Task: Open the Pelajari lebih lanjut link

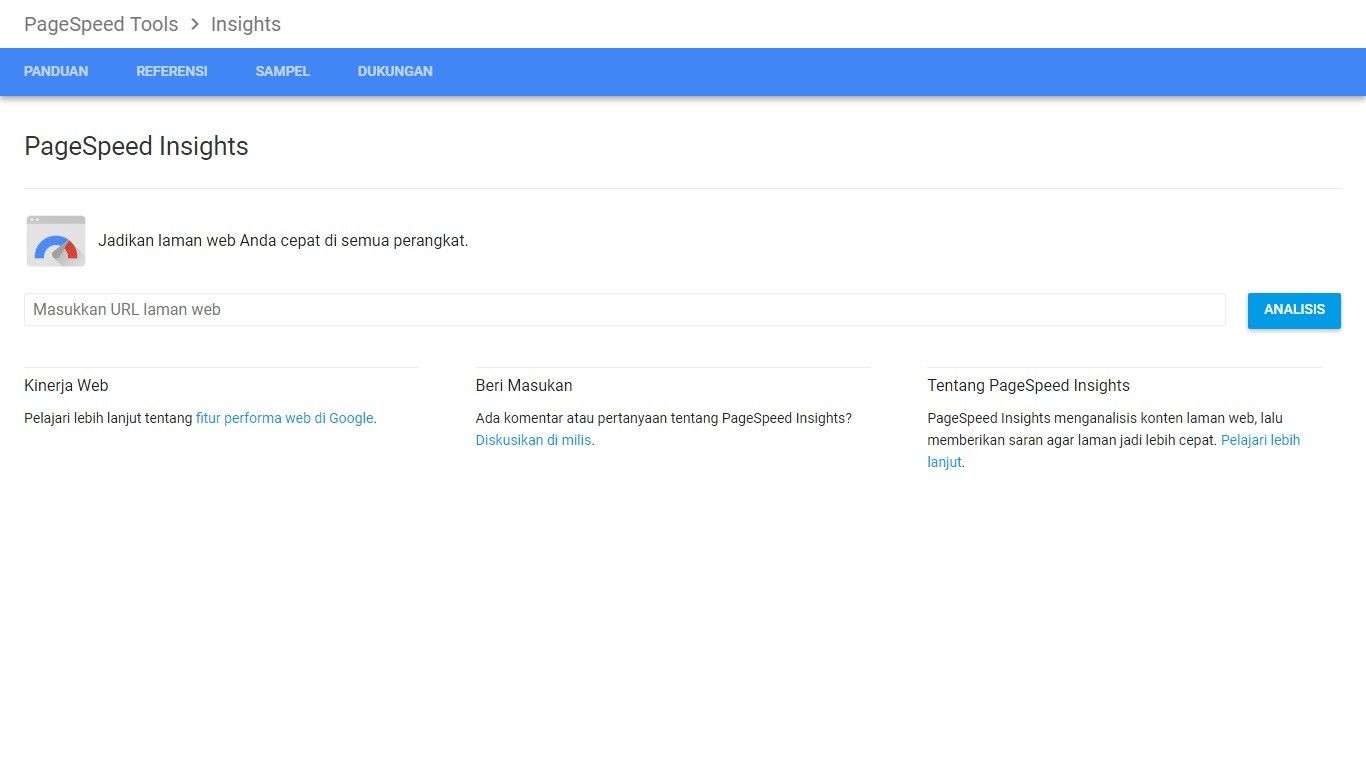Action: pyautogui.click(x=1260, y=440)
